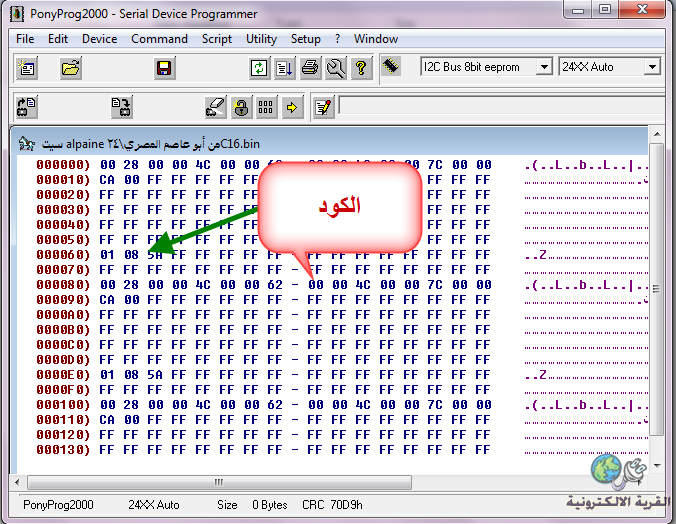676x524 pixels.
Task: Click byte CA in row 000090
Action: click(x=107, y=300)
